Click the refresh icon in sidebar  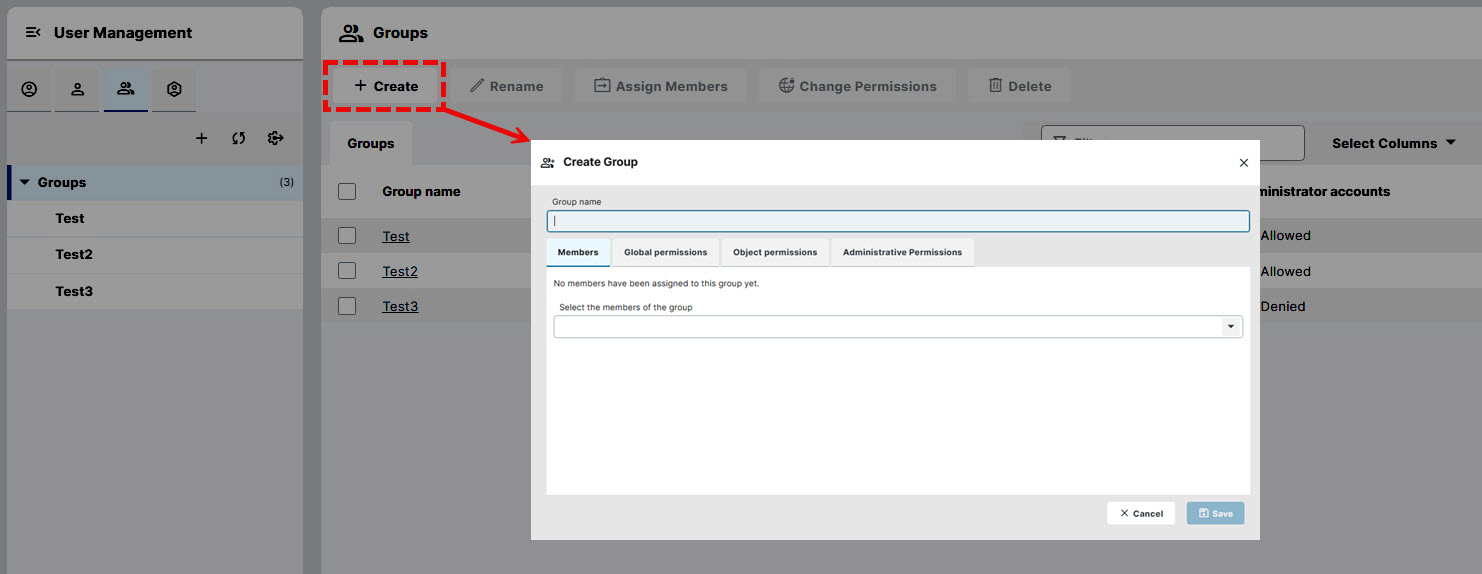coord(238,138)
